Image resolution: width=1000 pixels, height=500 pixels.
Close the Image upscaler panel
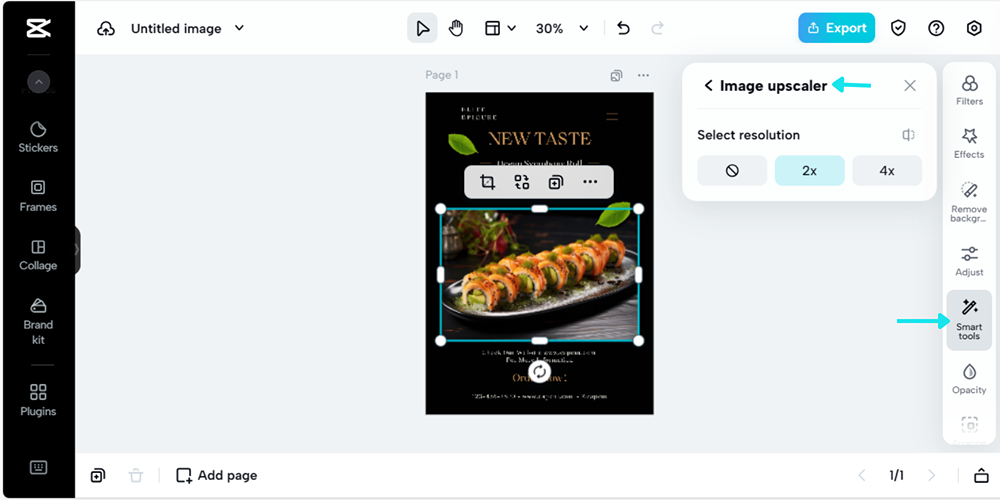pyautogui.click(x=910, y=85)
